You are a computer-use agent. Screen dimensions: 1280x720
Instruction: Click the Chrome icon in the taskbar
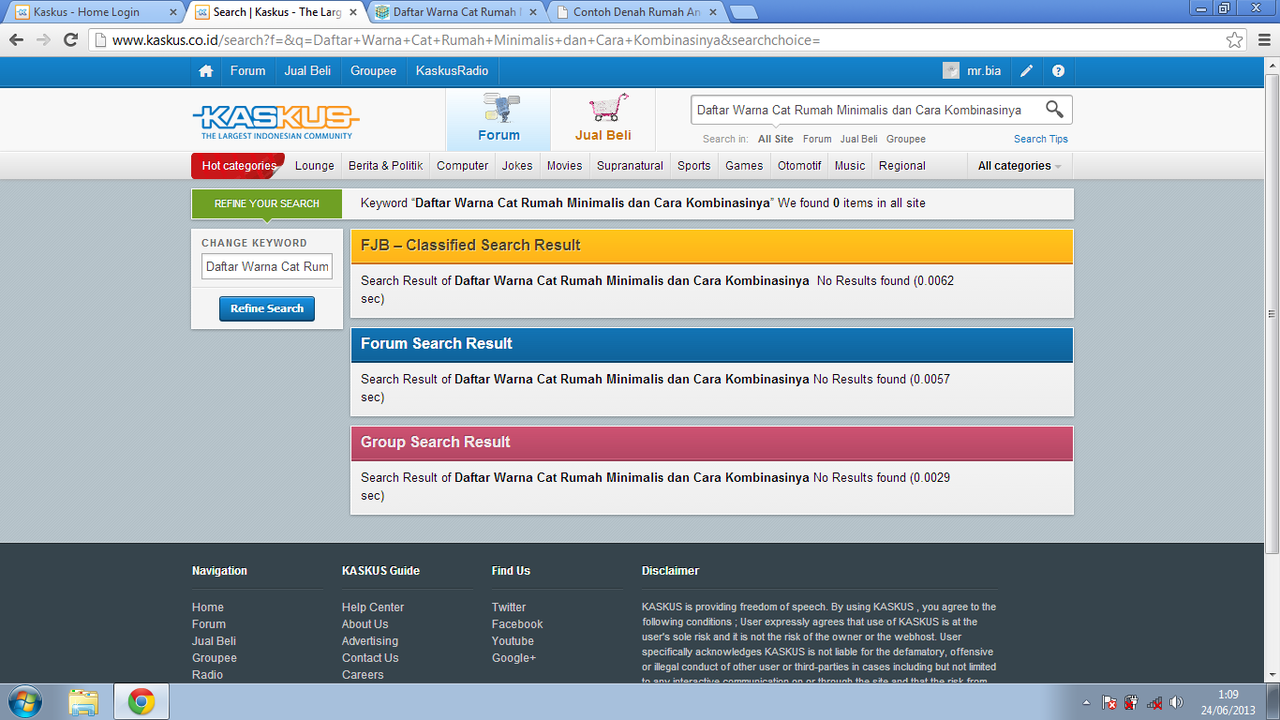click(141, 702)
